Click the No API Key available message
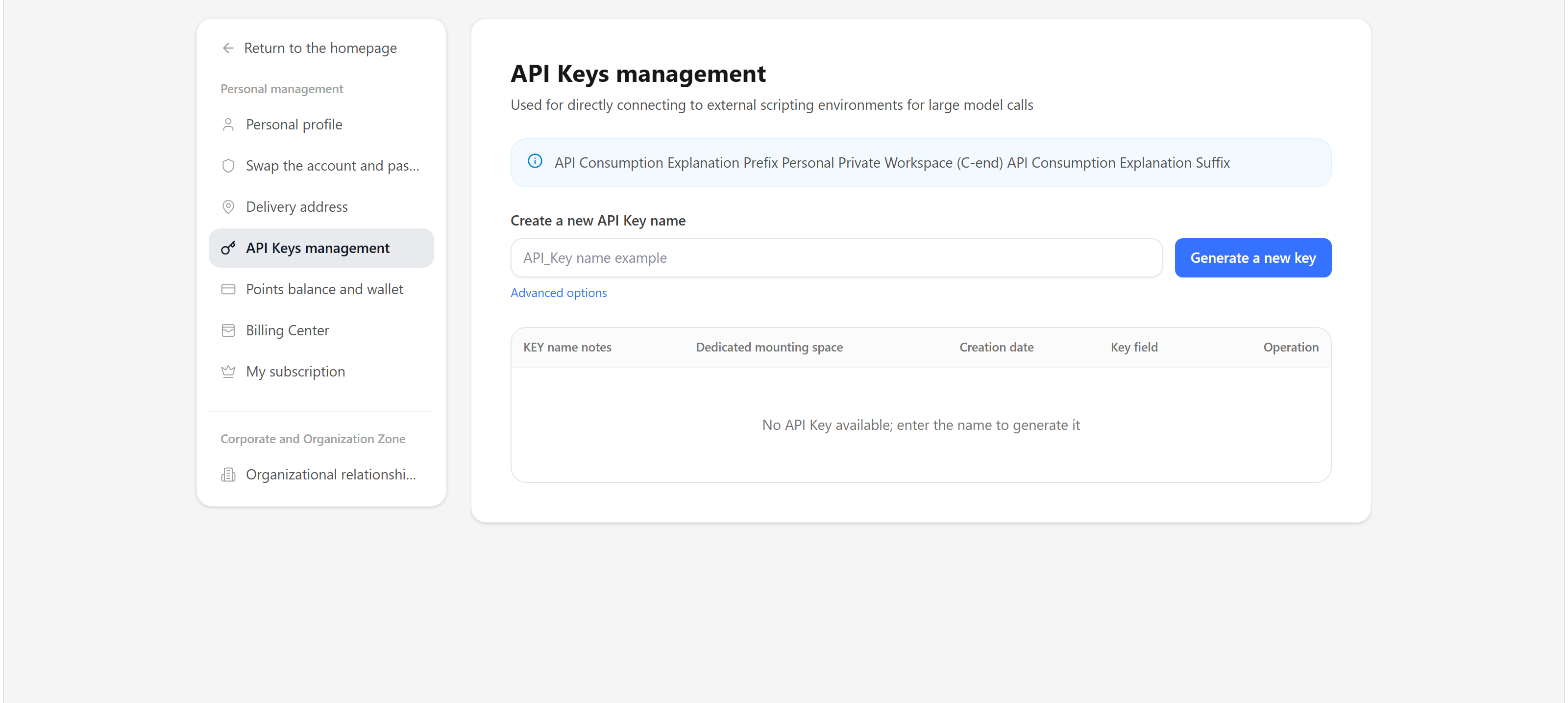1568x703 pixels. 921,425
